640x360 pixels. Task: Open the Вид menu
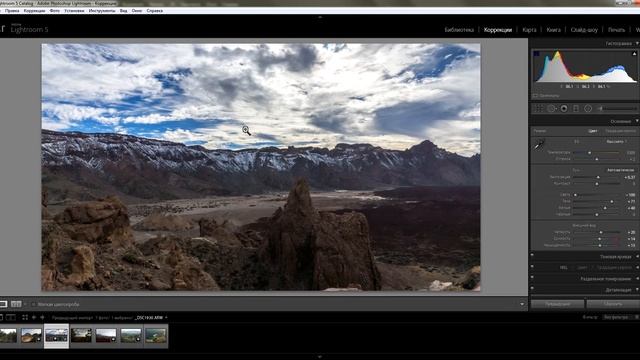click(x=123, y=11)
